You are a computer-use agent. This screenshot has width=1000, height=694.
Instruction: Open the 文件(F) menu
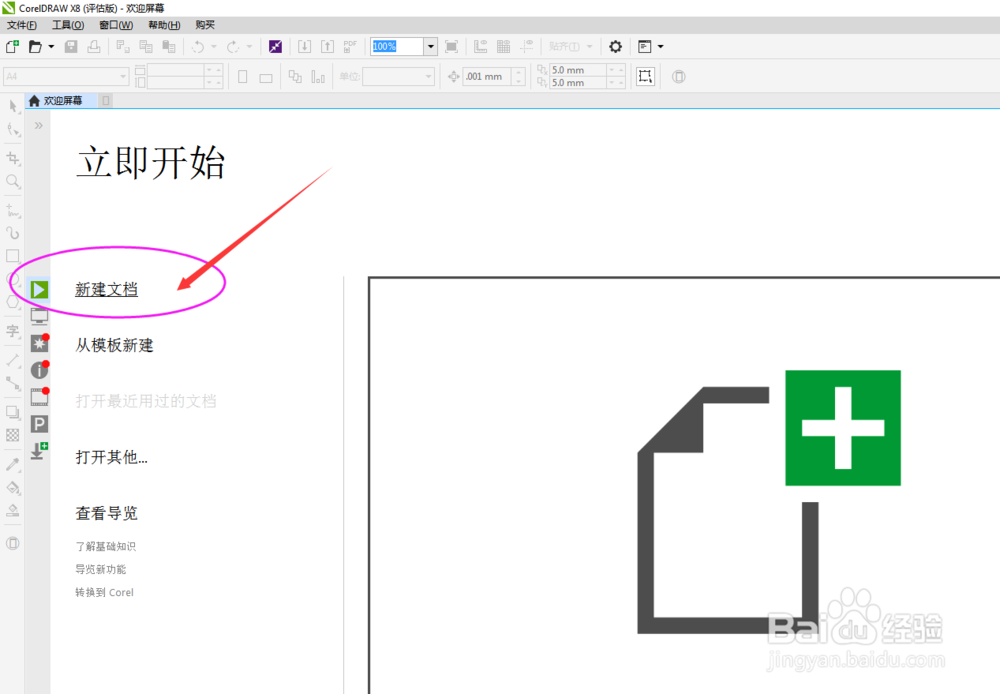click(22, 25)
